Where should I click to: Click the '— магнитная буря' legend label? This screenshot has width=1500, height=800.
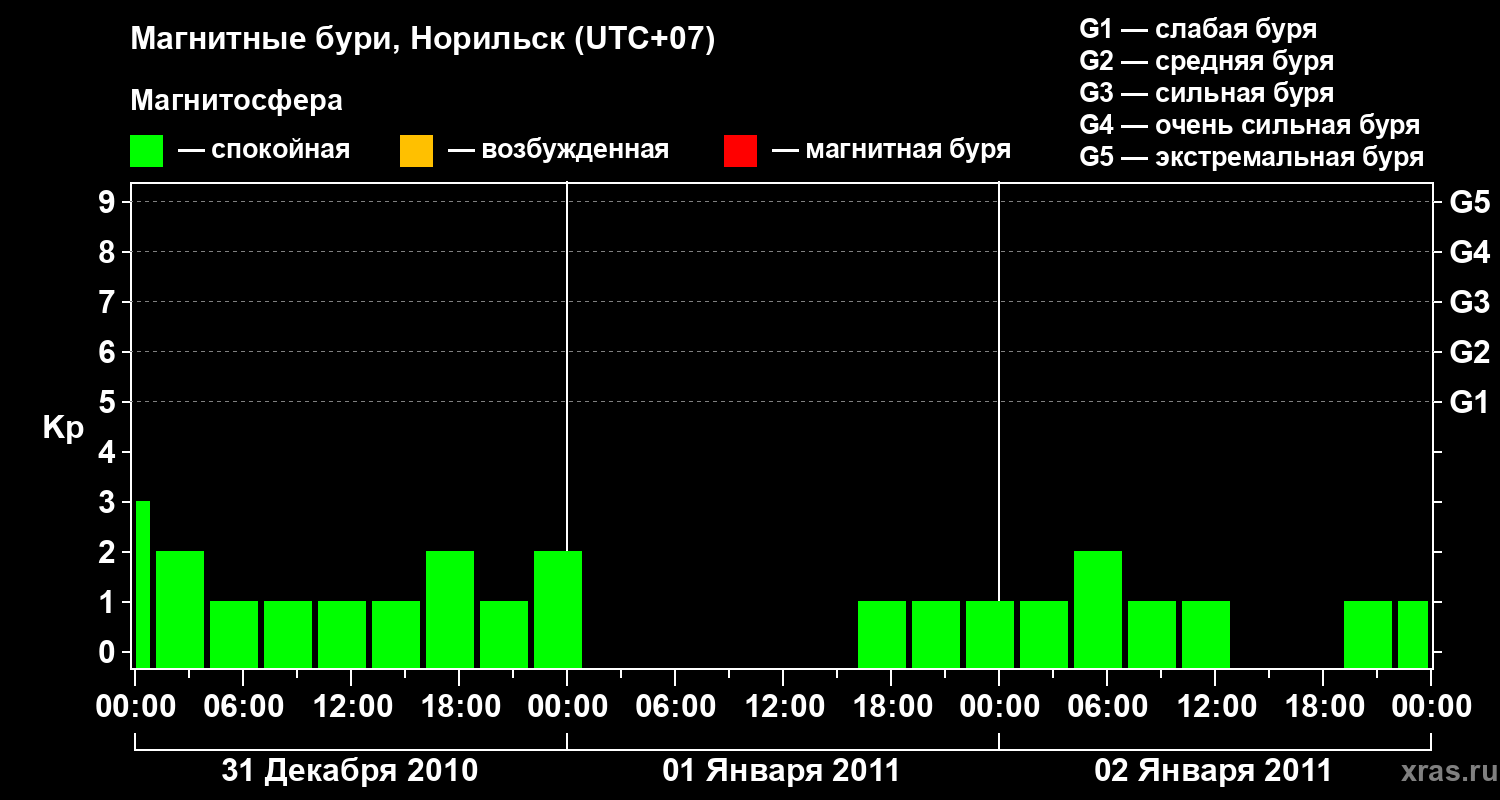891,151
